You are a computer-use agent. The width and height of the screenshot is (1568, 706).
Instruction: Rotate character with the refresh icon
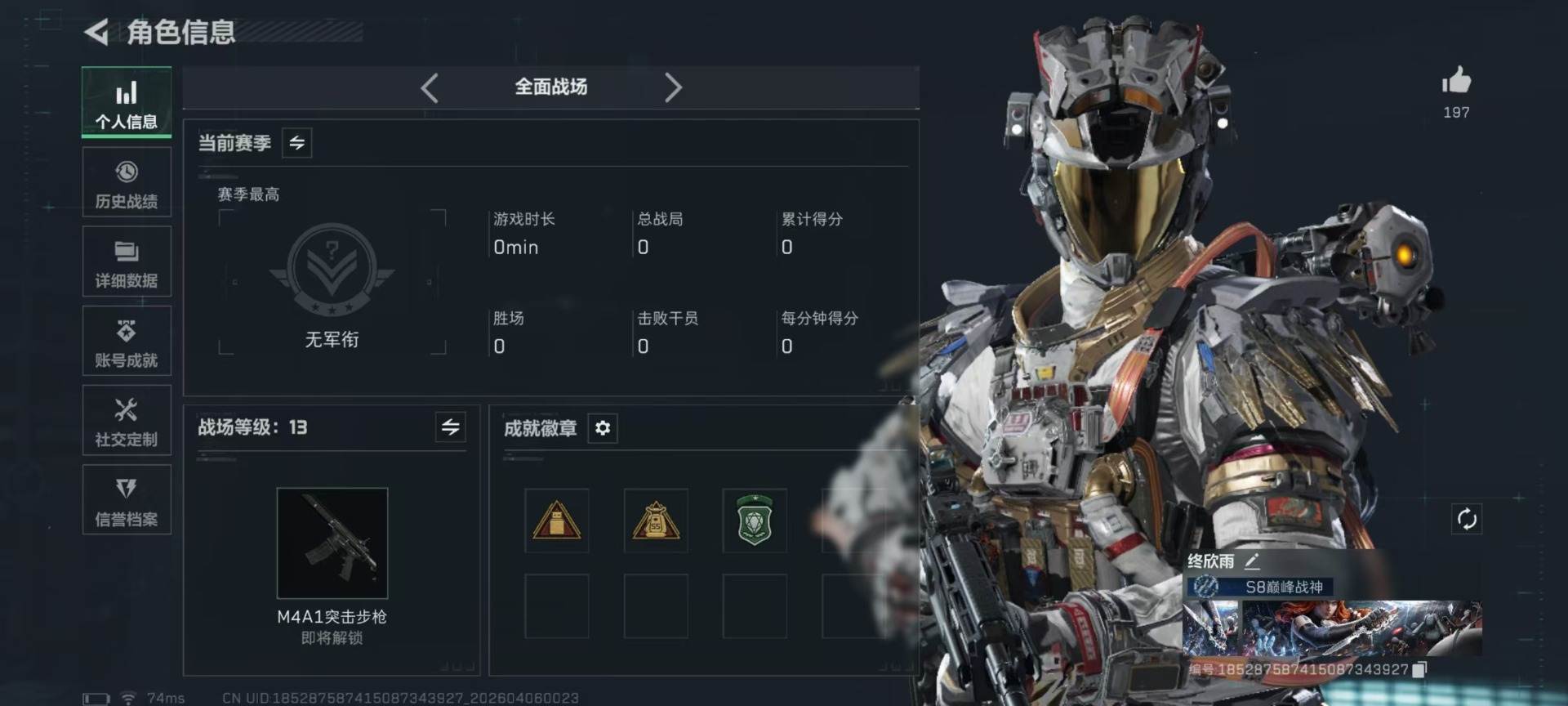[1467, 519]
